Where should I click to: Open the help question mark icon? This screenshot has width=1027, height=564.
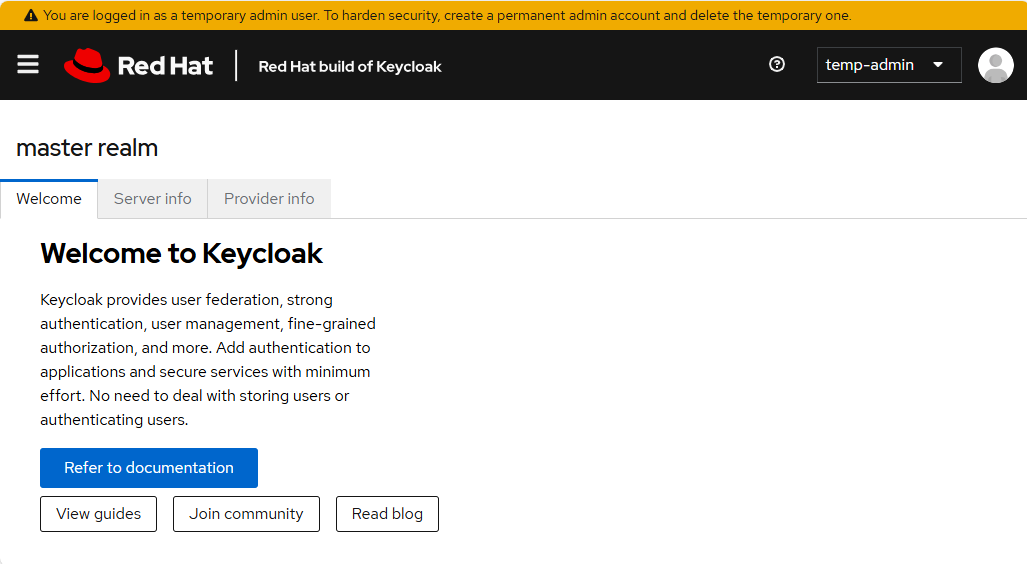[x=777, y=65]
